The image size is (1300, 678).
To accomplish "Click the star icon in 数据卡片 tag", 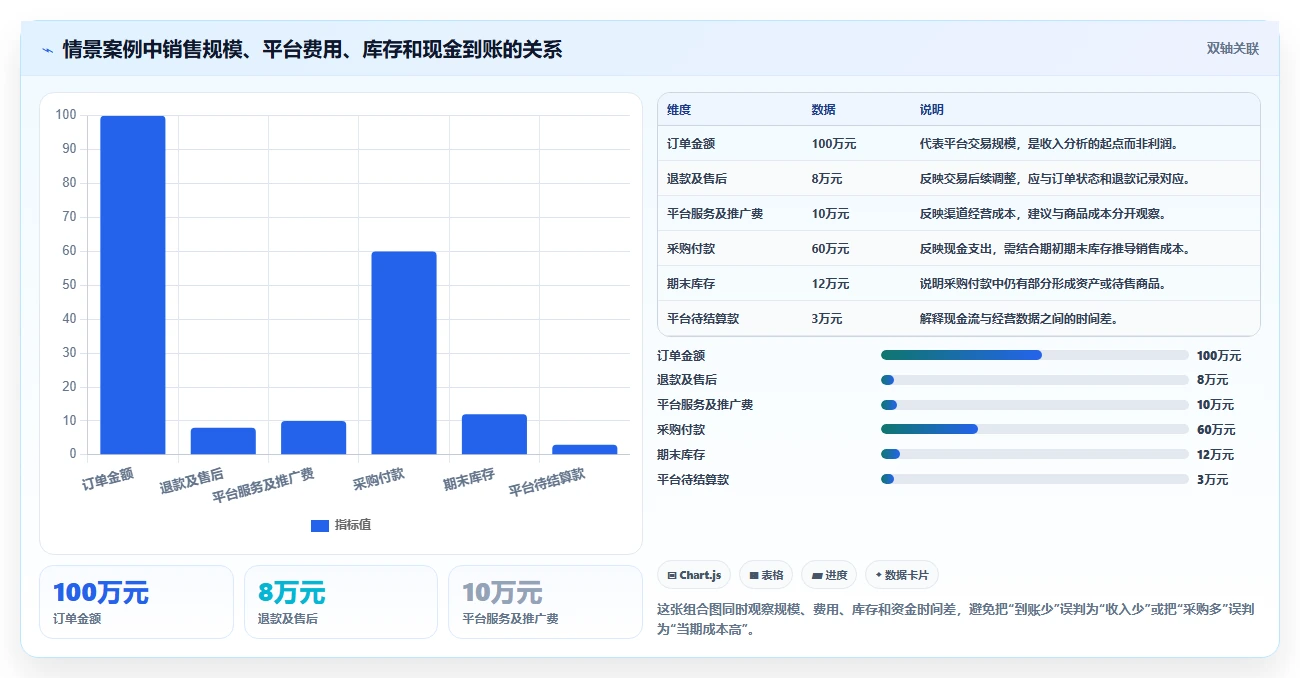I will [878, 575].
